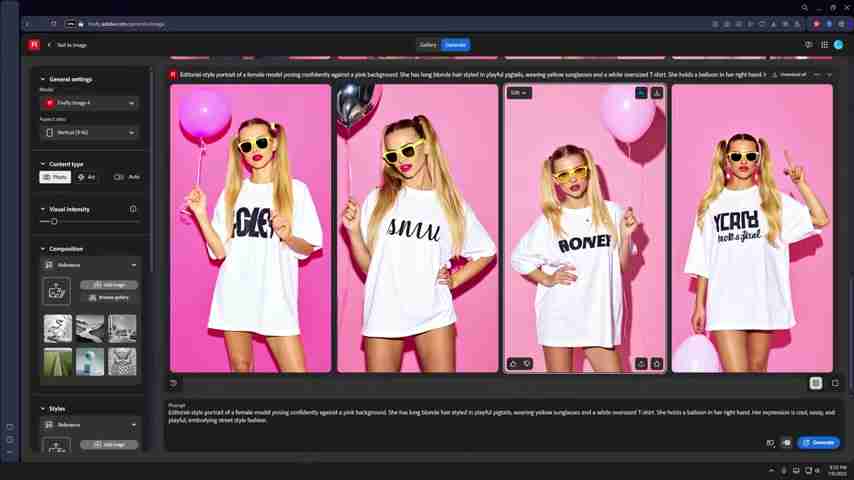Switch to the Gallery tab
854x480 pixels.
coord(428,45)
